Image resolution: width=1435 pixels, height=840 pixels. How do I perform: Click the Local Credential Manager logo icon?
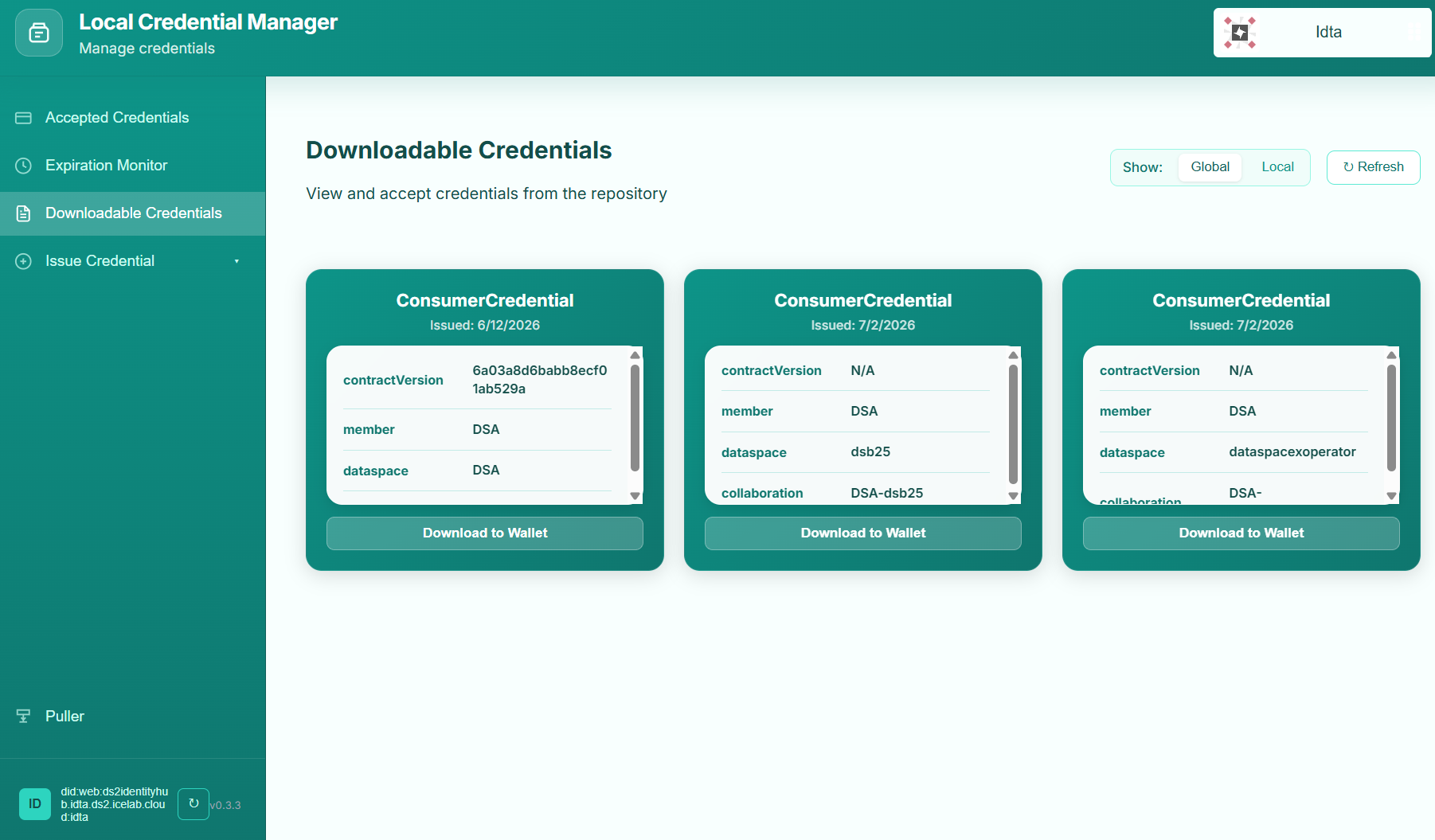[x=39, y=33]
